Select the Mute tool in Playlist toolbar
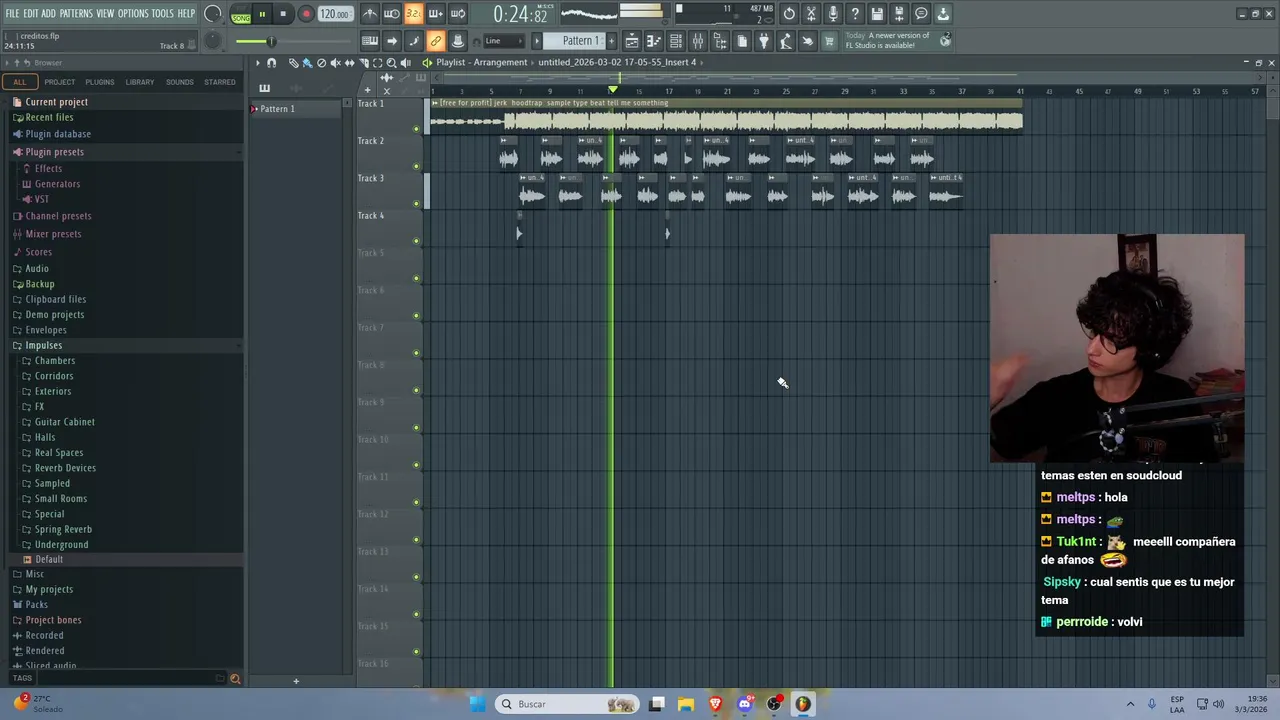The image size is (1280, 720). [335, 62]
